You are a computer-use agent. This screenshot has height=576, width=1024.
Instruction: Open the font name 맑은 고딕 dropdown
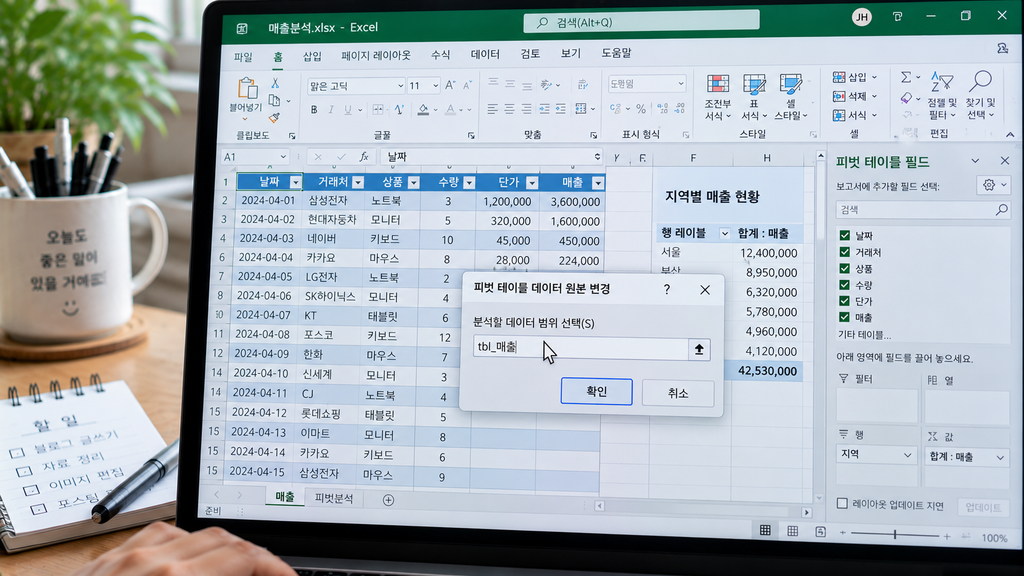coord(400,86)
